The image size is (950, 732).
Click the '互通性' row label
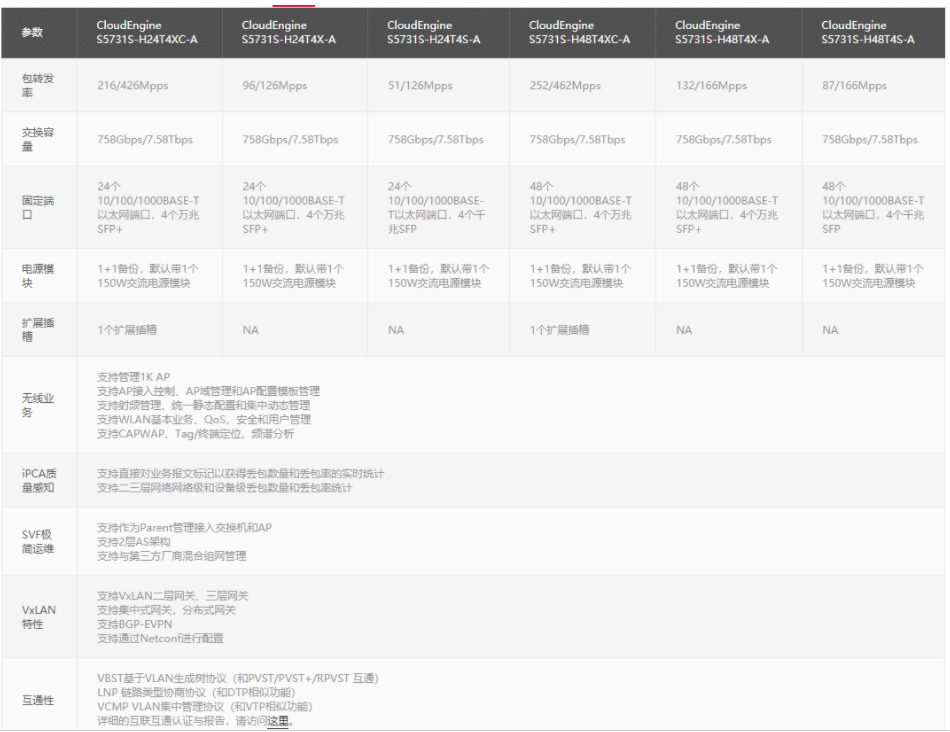38,700
